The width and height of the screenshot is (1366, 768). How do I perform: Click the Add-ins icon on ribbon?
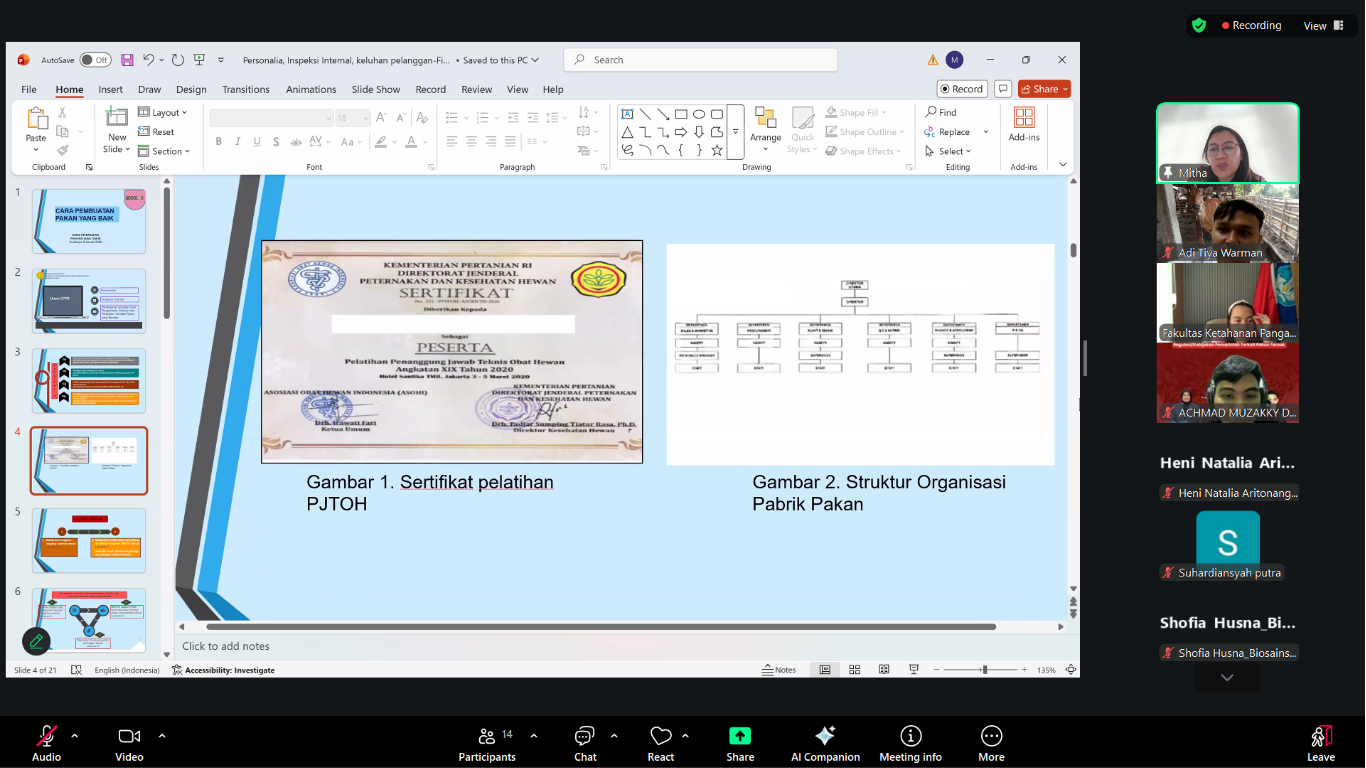tap(1023, 125)
